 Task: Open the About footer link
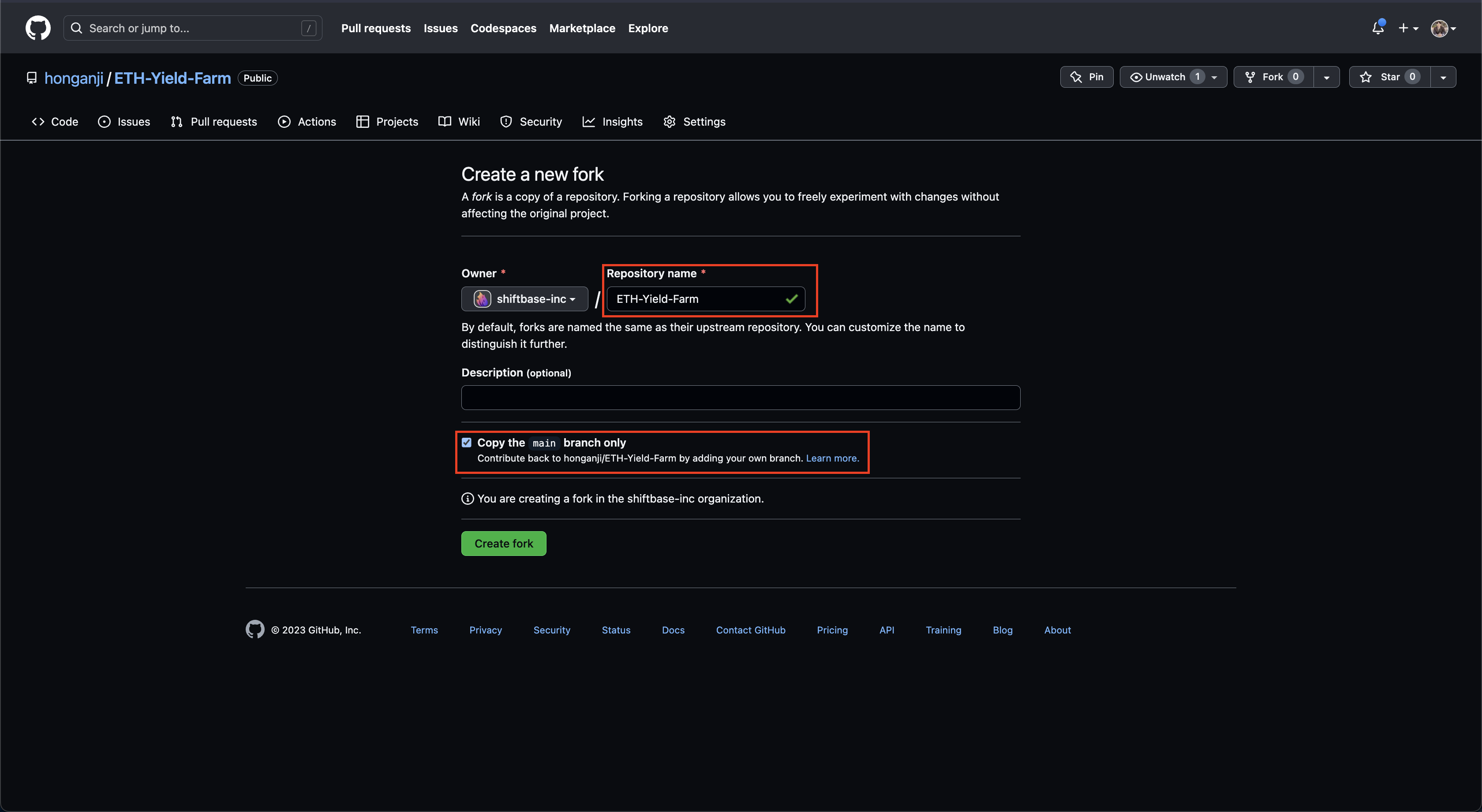tap(1057, 630)
